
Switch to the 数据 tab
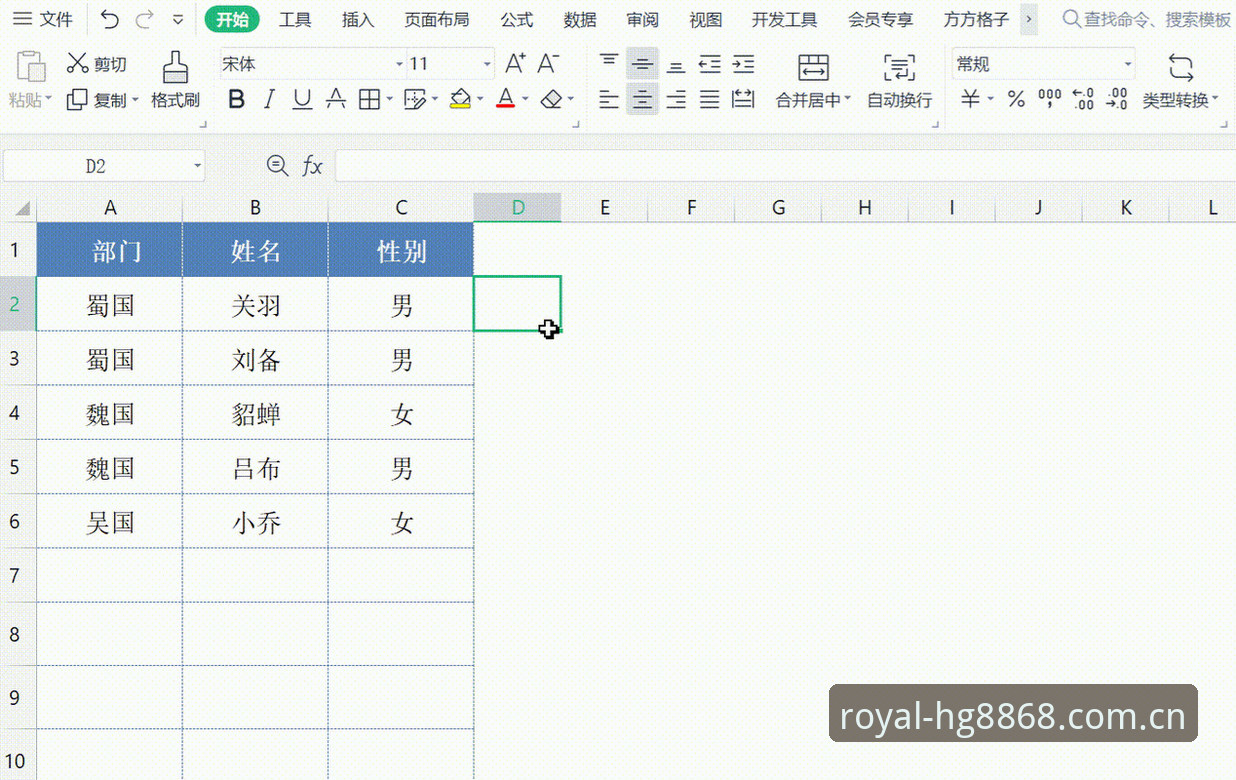point(580,19)
